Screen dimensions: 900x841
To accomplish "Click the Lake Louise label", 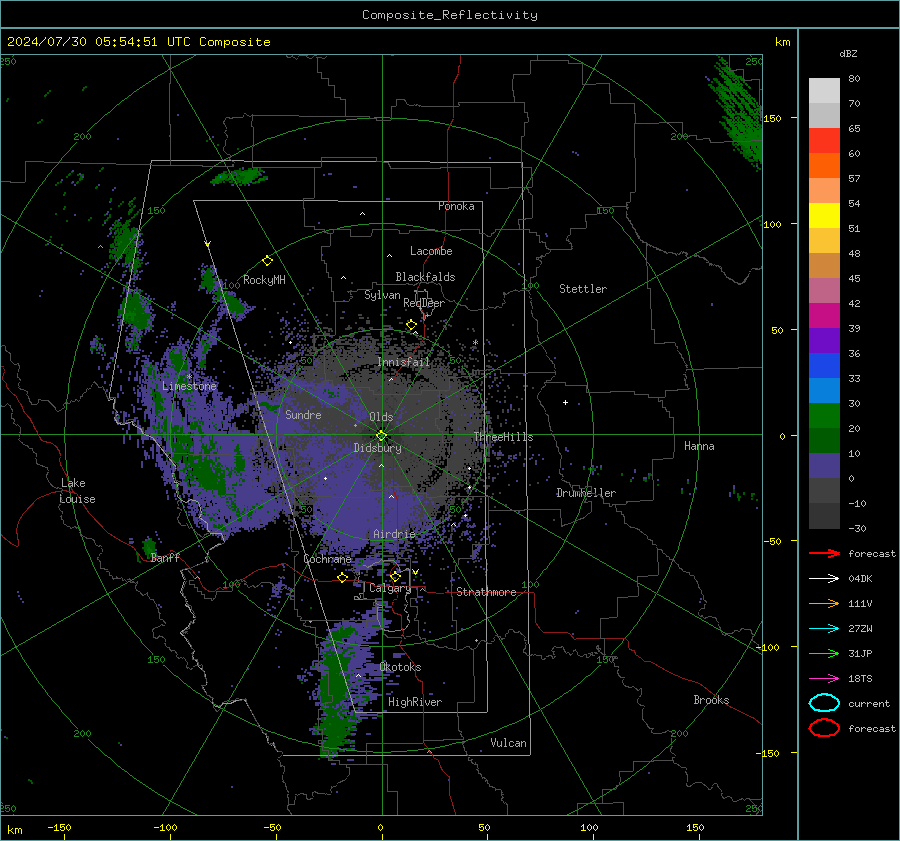I will [78, 491].
